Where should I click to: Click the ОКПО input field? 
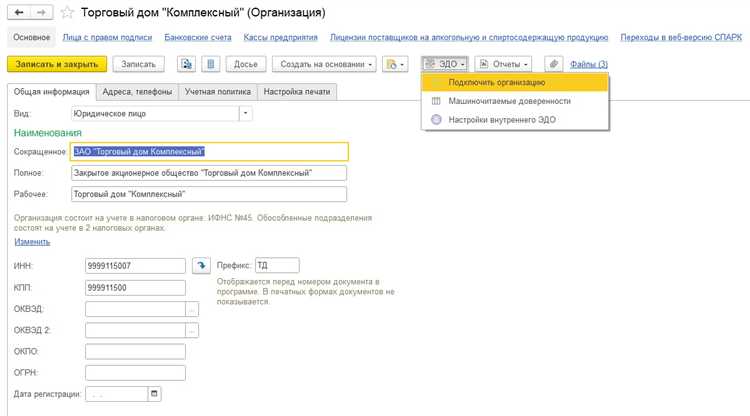[x=135, y=351]
